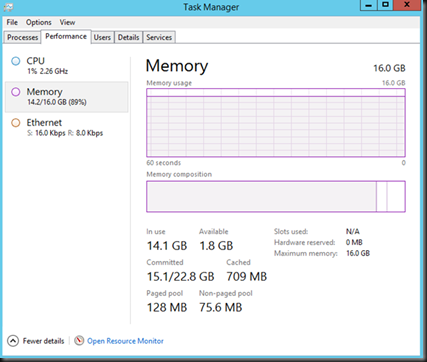Switch to the Performance tab
Image resolution: width=427 pixels, height=362 pixels.
(x=66, y=36)
